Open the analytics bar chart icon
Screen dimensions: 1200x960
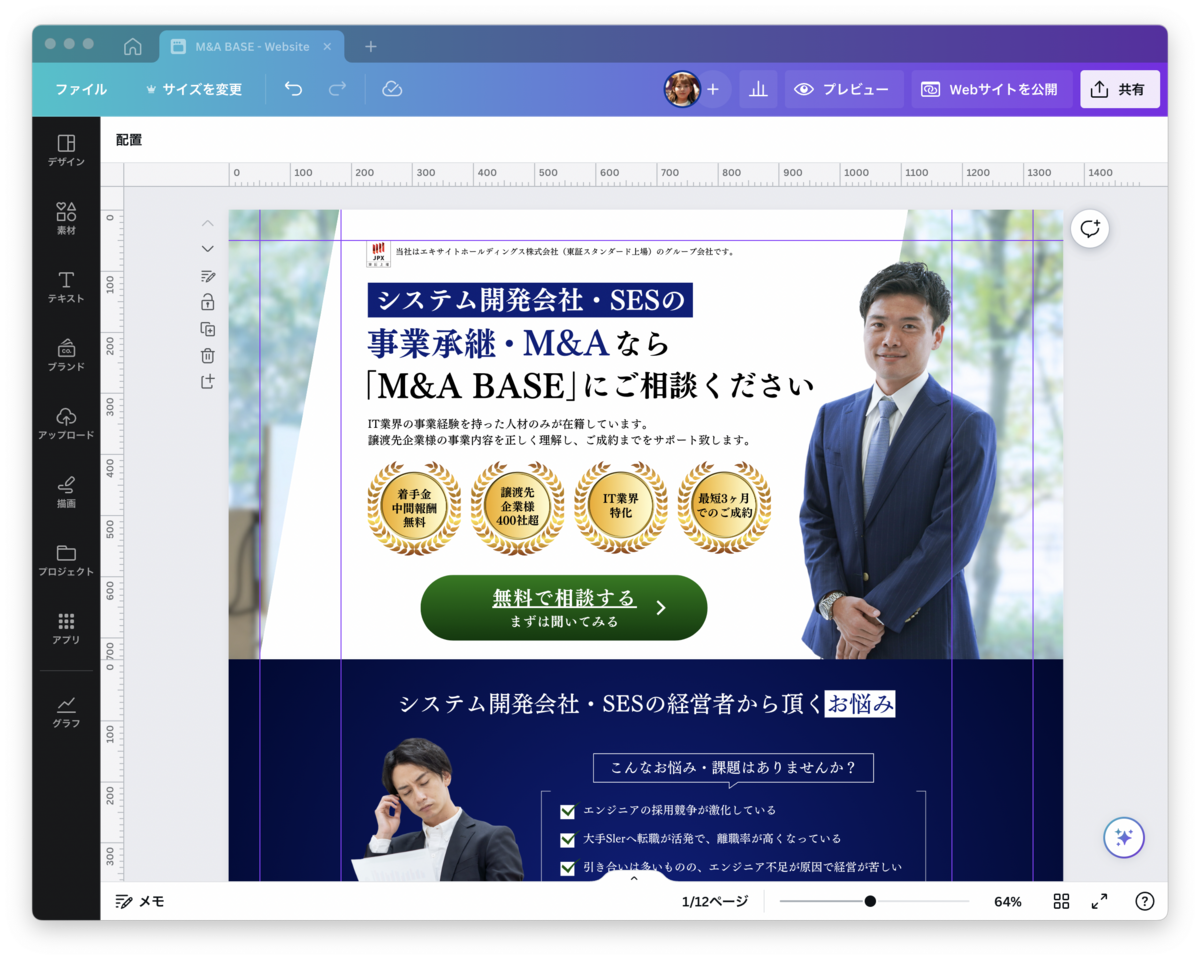click(x=758, y=89)
